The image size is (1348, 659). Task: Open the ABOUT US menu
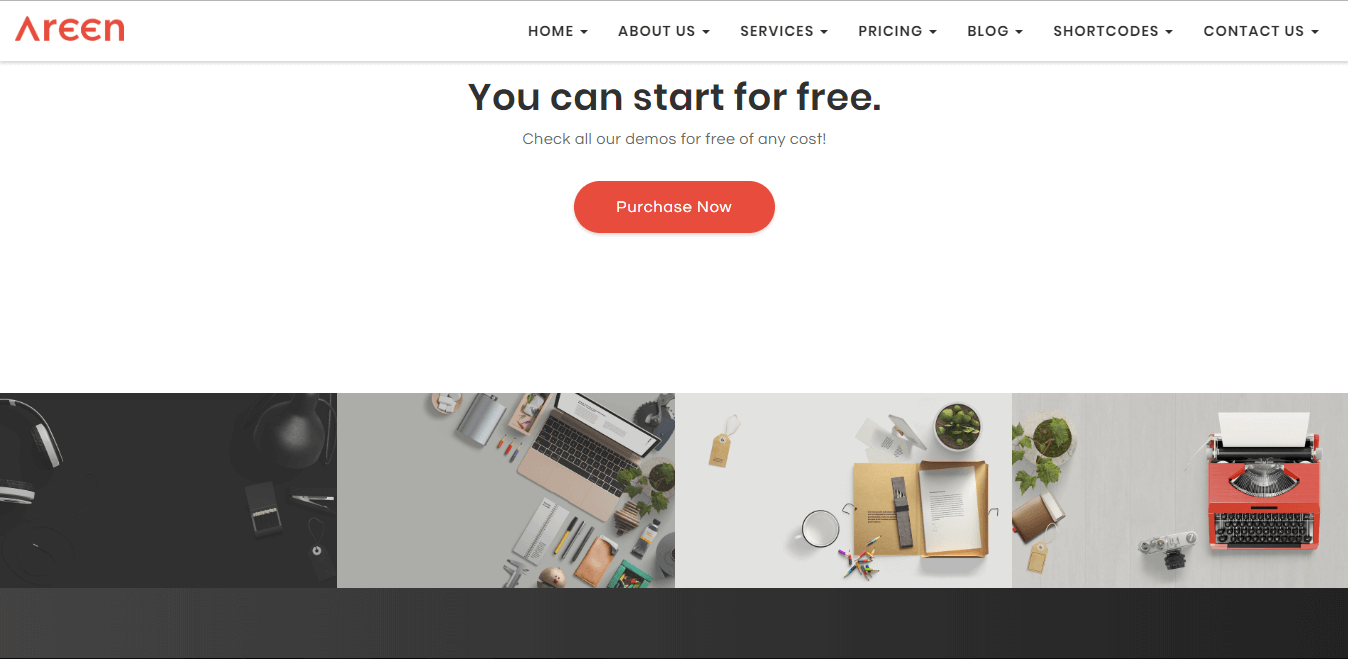click(x=664, y=31)
